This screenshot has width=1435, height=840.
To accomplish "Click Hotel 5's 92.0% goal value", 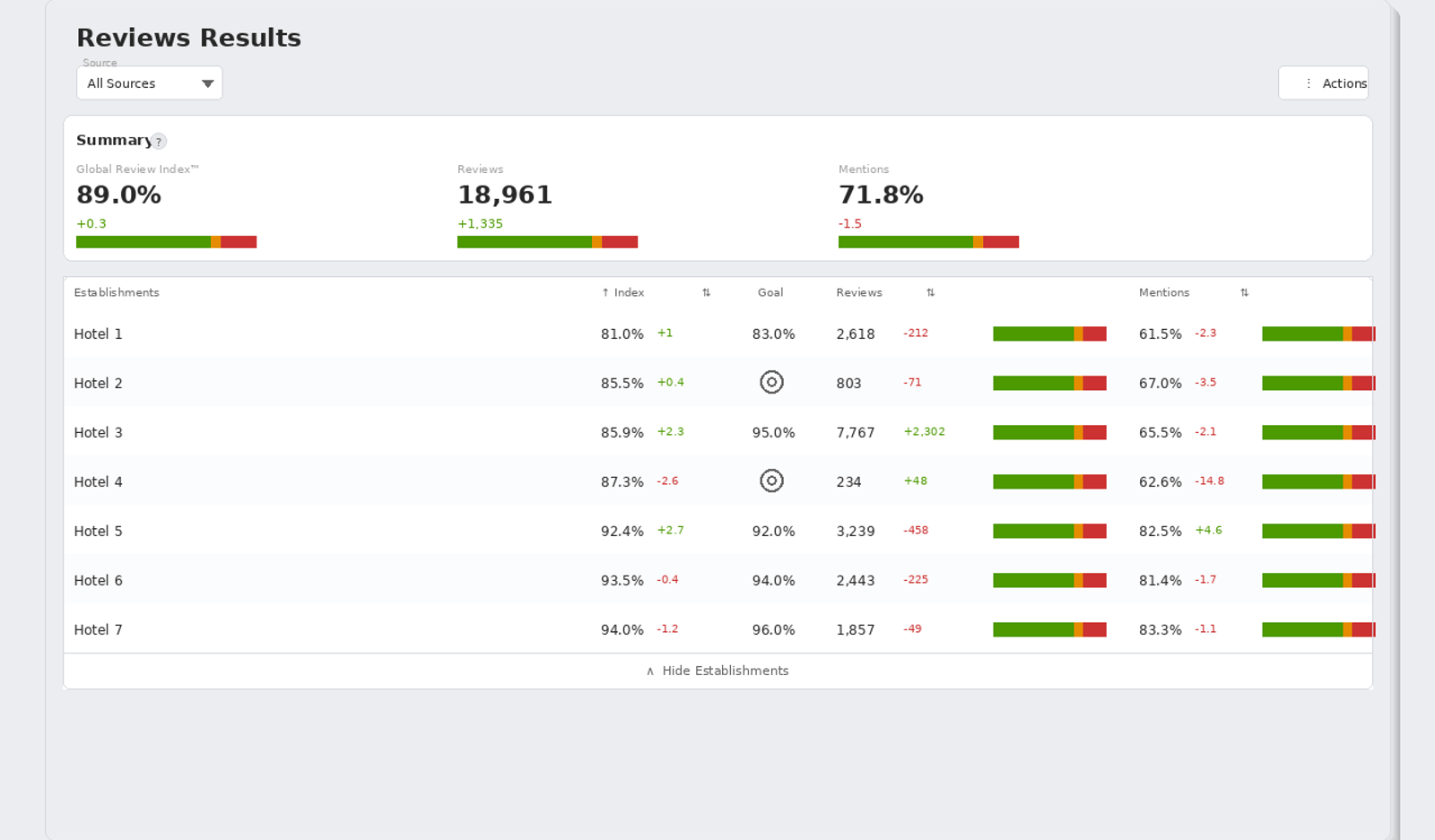I will point(774,532).
